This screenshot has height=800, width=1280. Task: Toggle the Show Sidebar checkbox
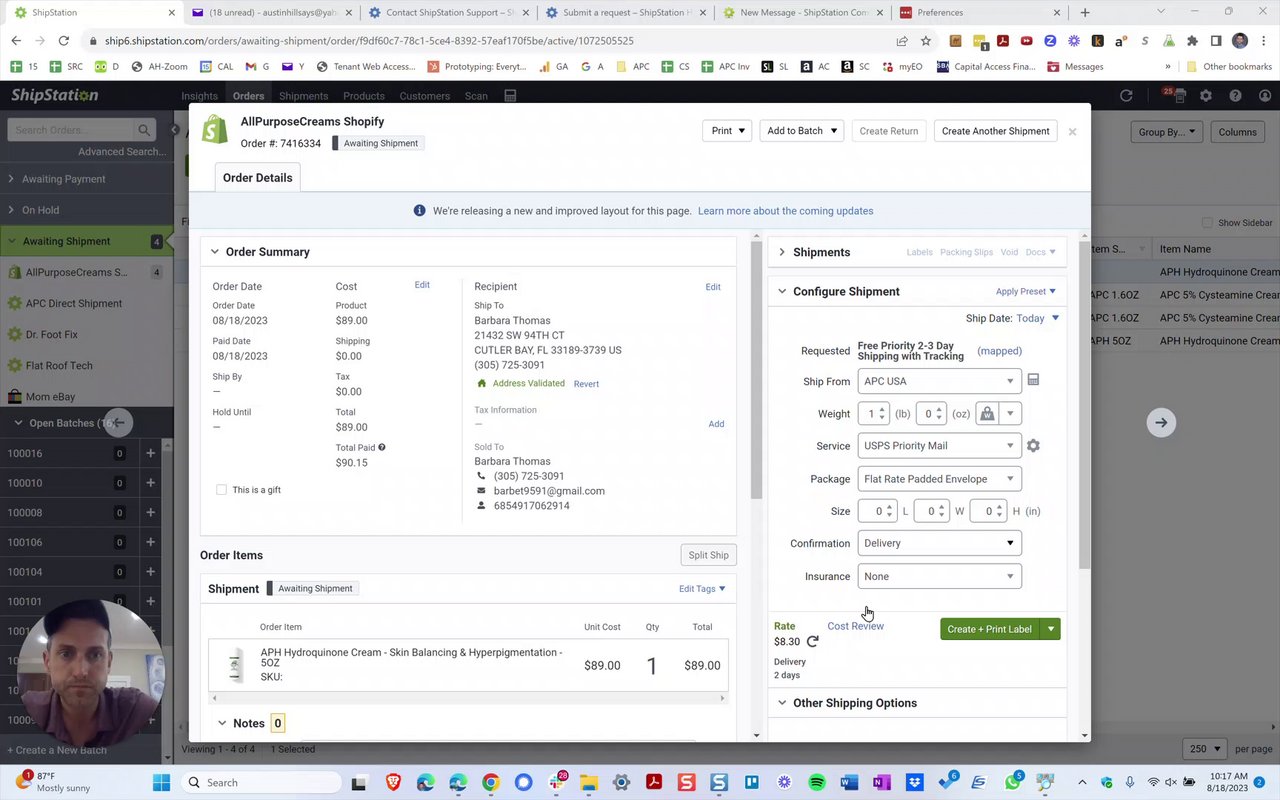(x=1207, y=223)
